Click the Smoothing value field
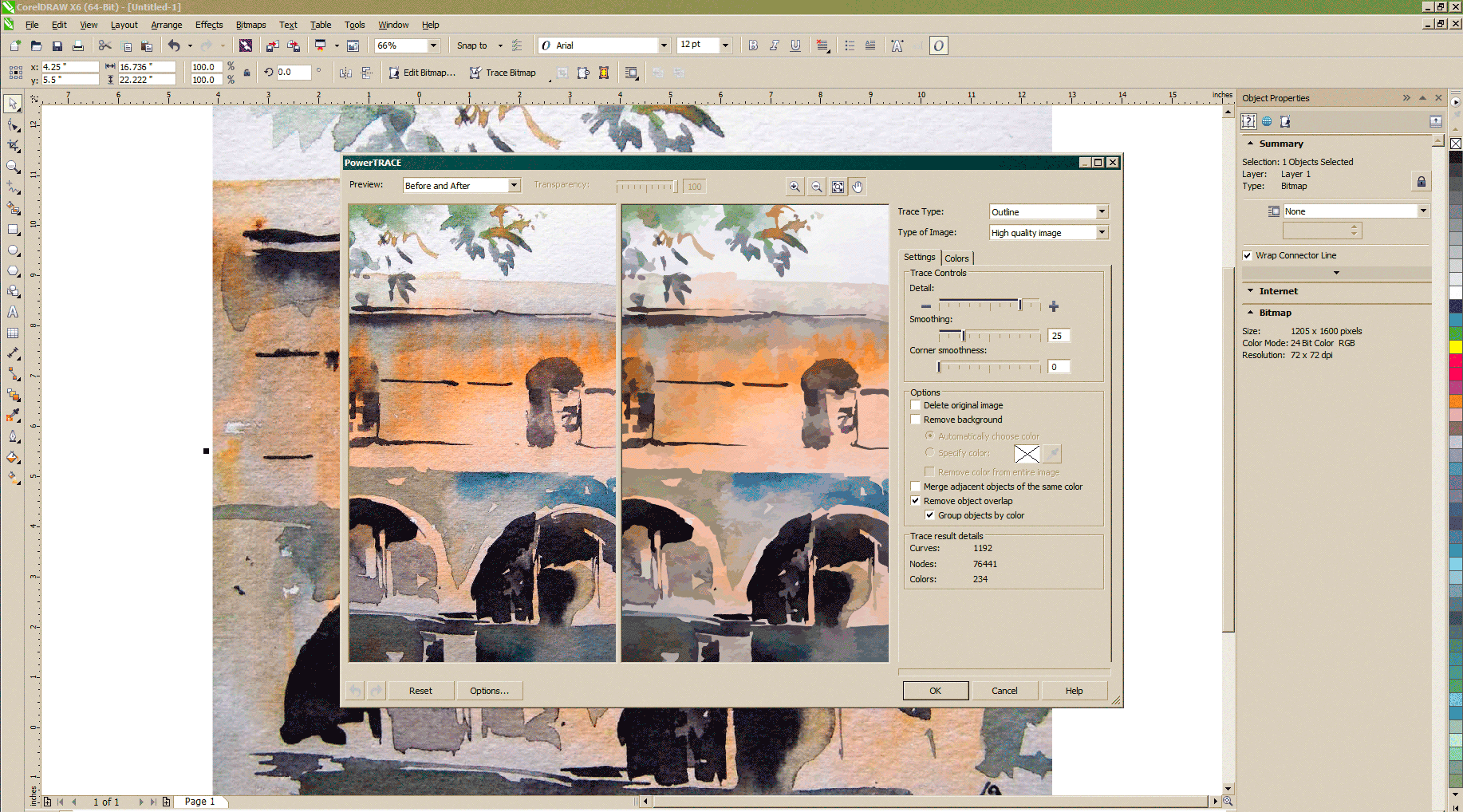 click(1059, 336)
